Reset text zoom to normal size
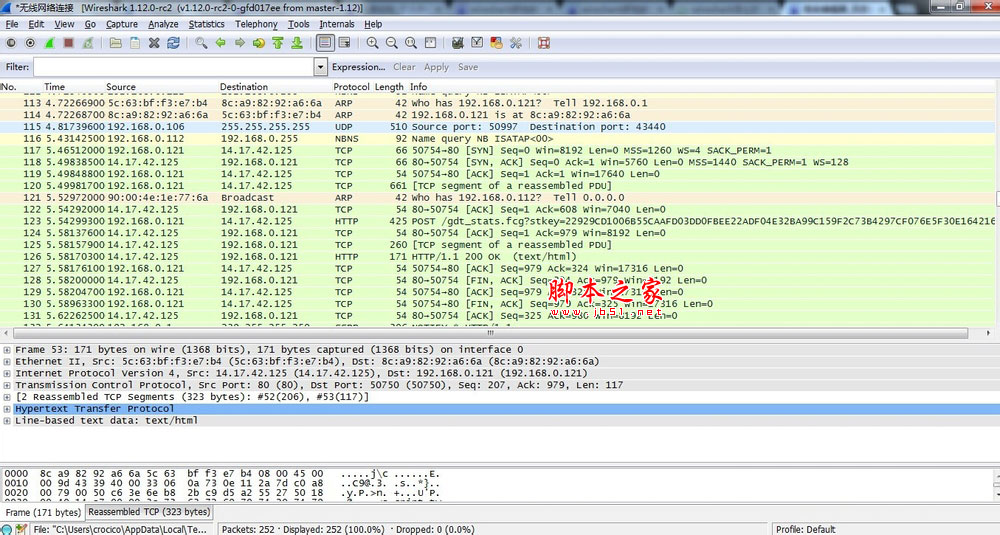The height and width of the screenshot is (535, 1000). click(x=411, y=43)
